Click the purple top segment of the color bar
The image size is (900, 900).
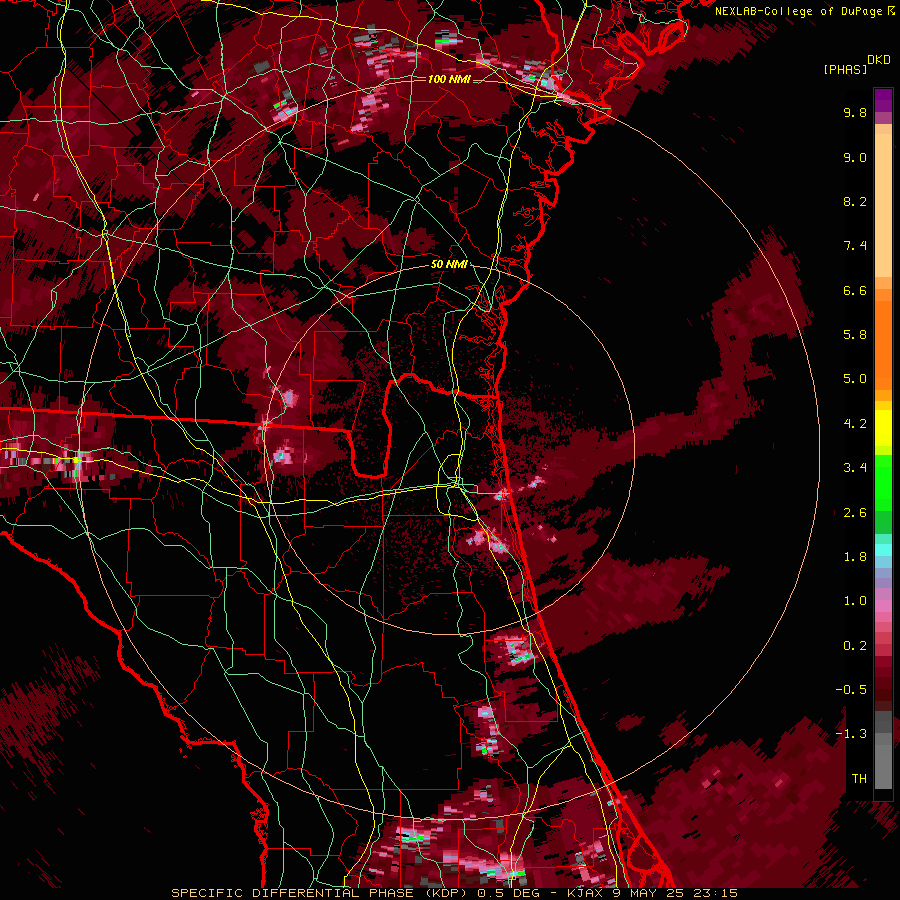(x=883, y=100)
